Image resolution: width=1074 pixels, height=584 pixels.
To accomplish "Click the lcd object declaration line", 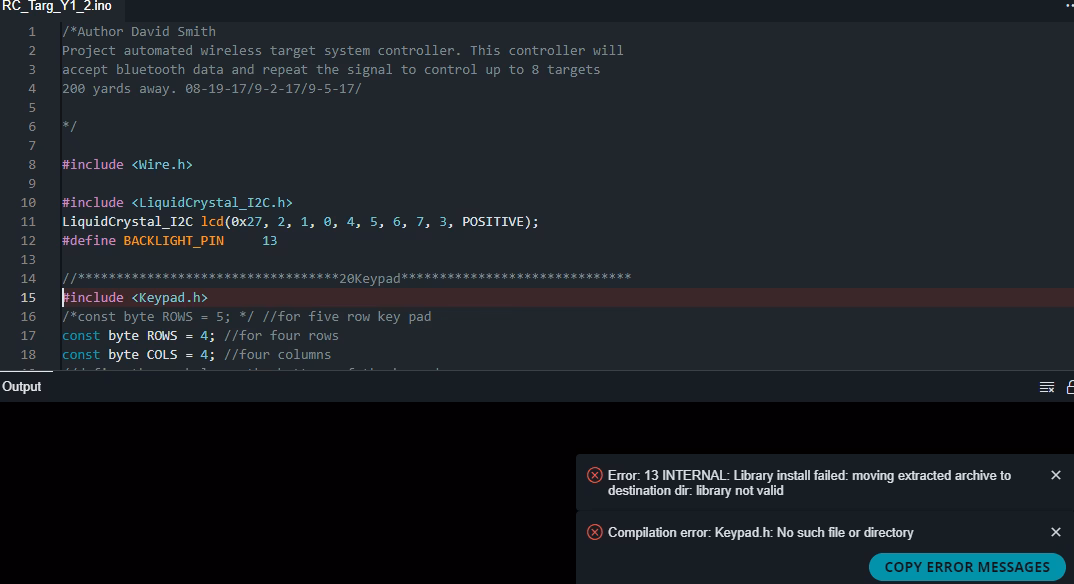I will click(300, 222).
